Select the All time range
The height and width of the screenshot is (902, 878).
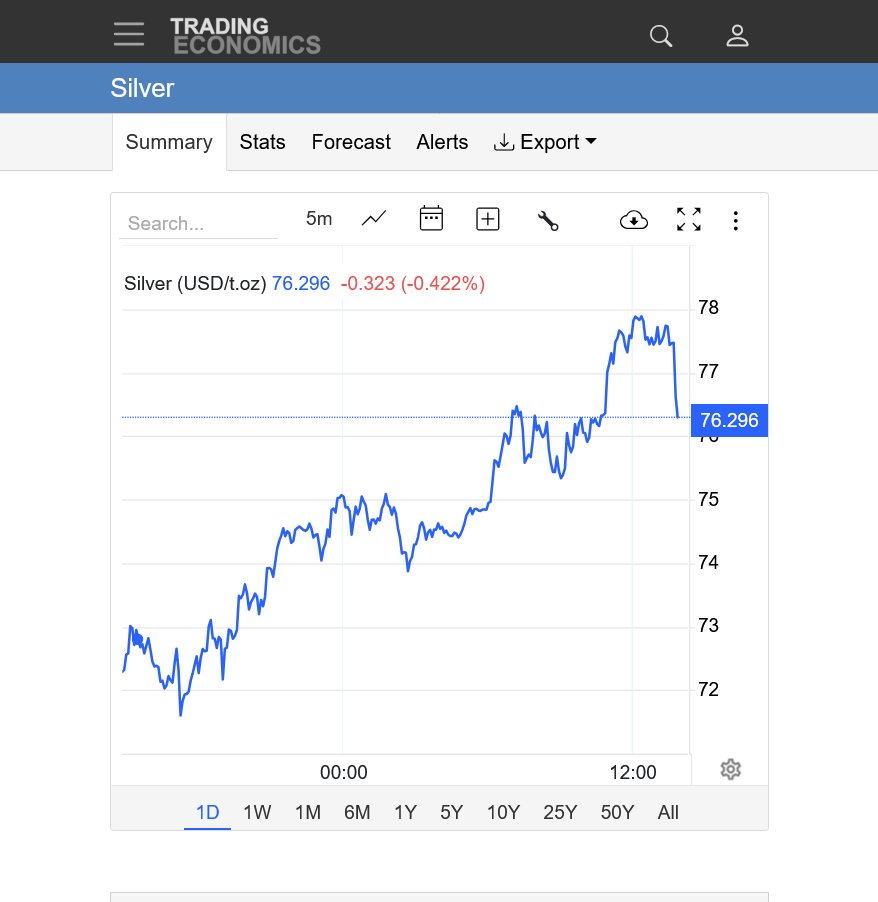point(668,812)
